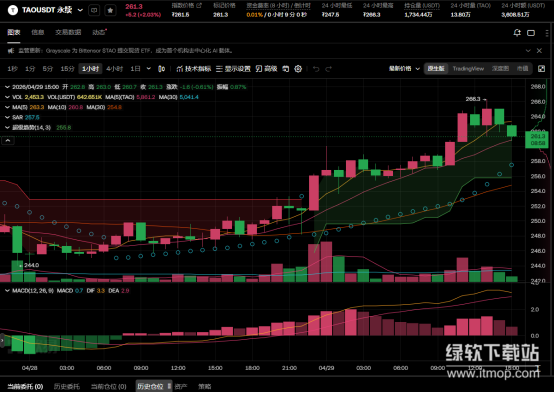The image size is (554, 393).
Task: Click the up-arrow collapse legend button
Action: click(x=8, y=141)
